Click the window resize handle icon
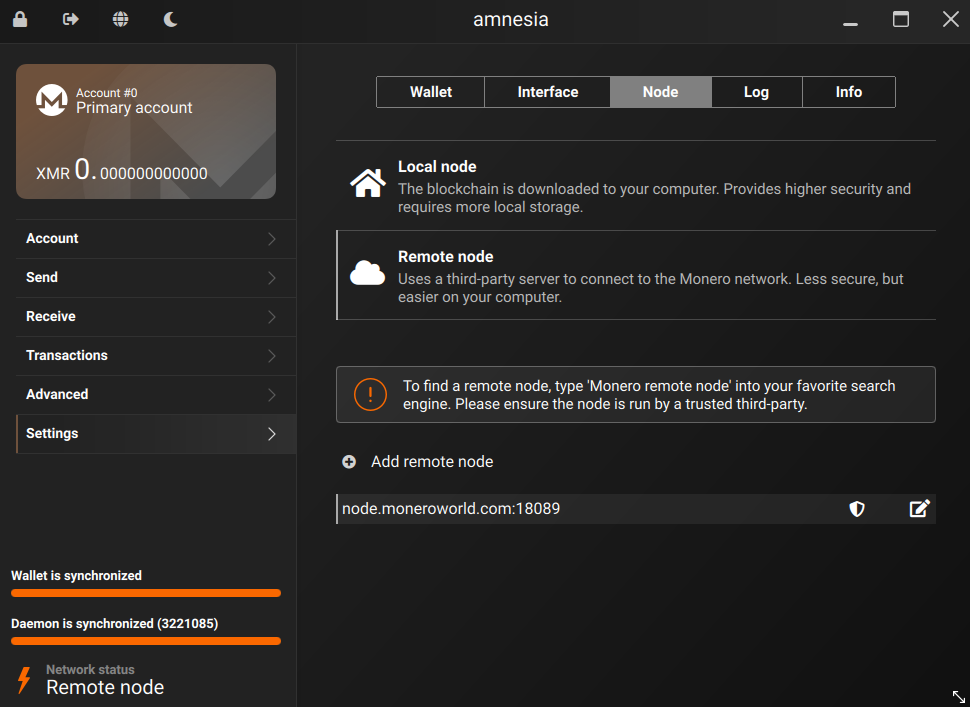This screenshot has height=707, width=970. tap(958, 696)
